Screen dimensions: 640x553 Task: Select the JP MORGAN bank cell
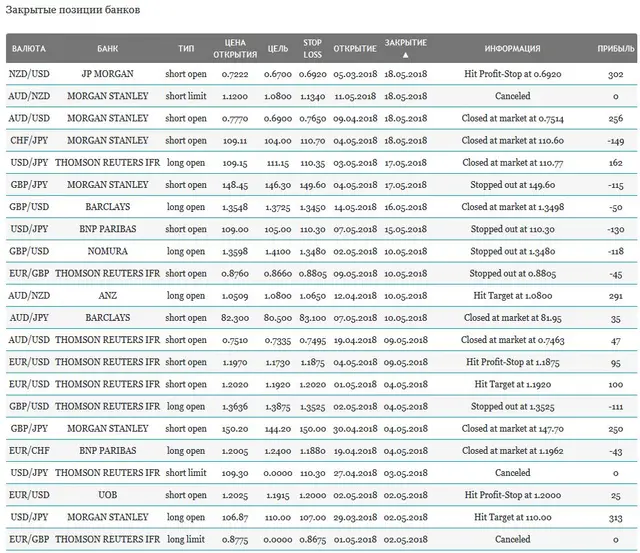(x=107, y=74)
